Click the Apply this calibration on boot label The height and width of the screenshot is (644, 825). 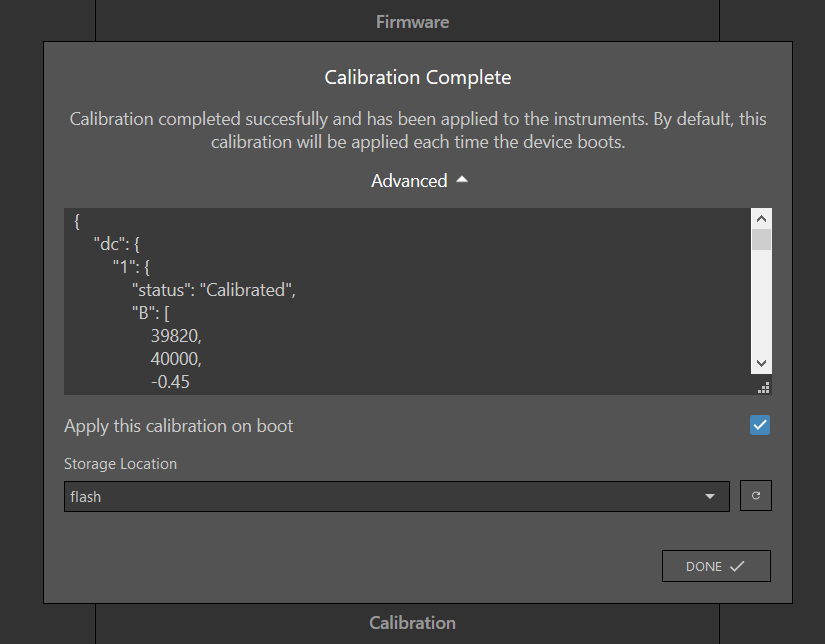point(178,426)
